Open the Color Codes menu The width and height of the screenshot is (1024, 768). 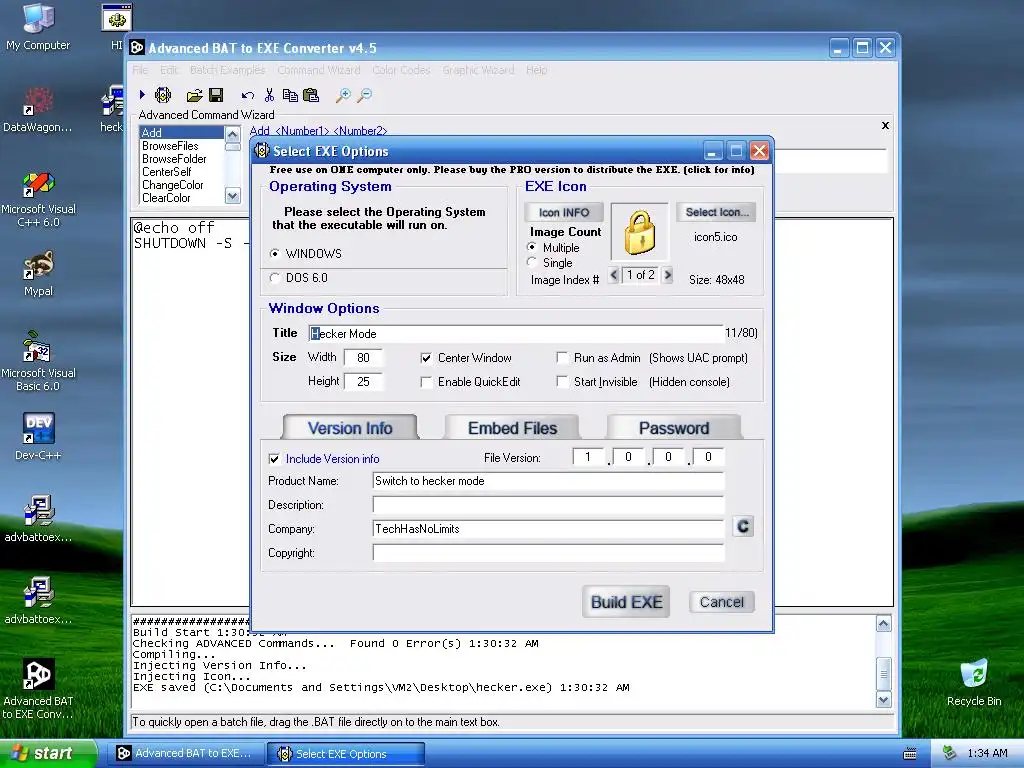point(401,70)
